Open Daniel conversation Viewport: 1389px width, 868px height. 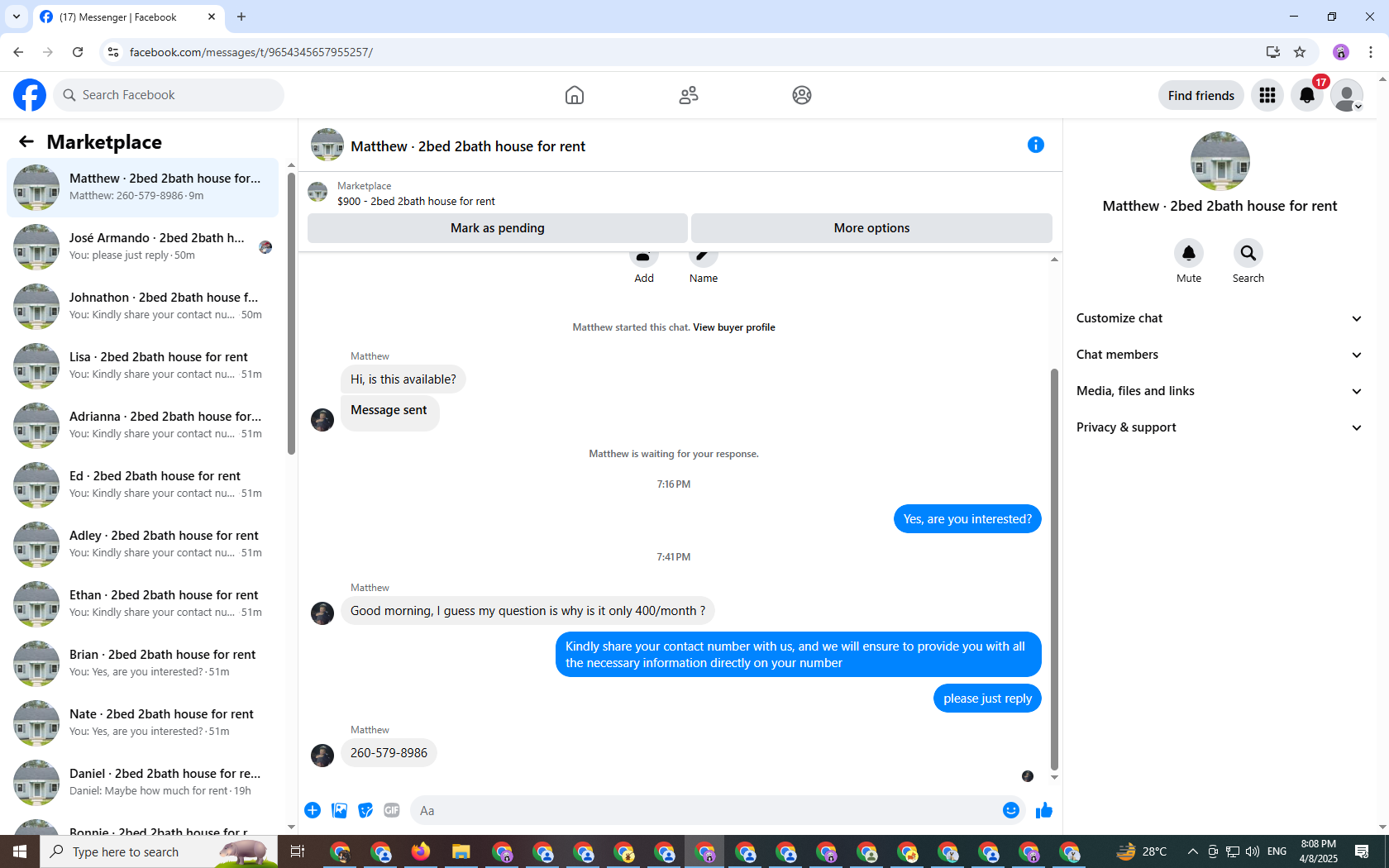142,783
